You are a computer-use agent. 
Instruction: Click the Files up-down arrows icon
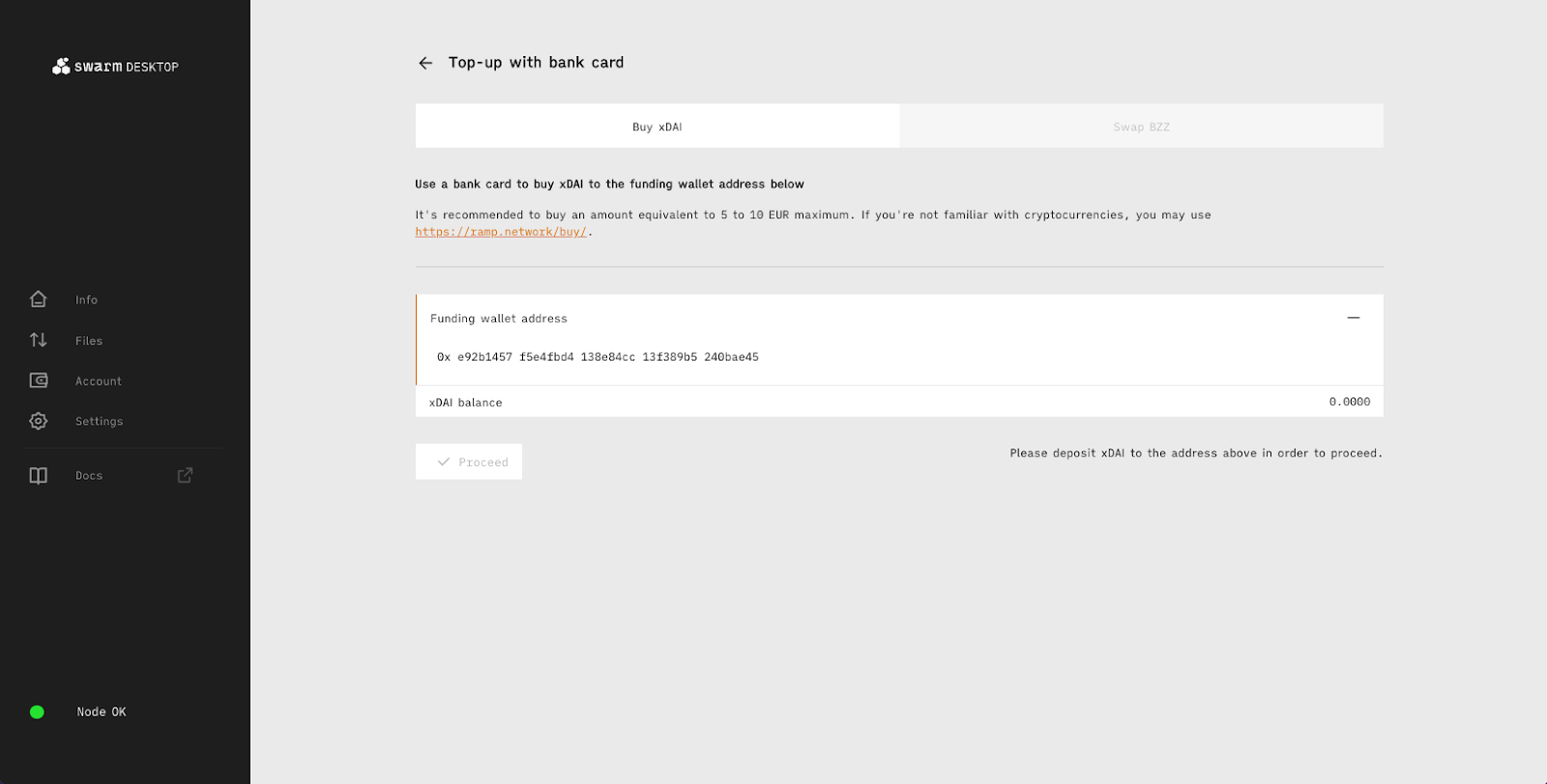(x=39, y=340)
